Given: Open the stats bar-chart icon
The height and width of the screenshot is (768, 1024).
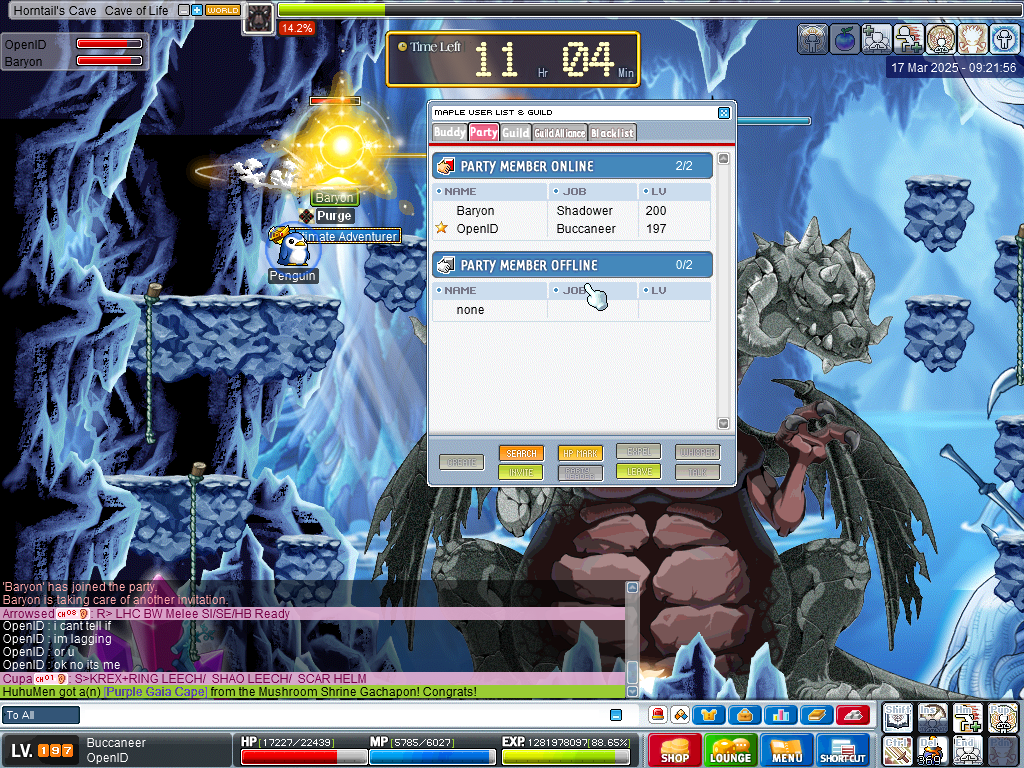Looking at the screenshot, I should point(780,715).
